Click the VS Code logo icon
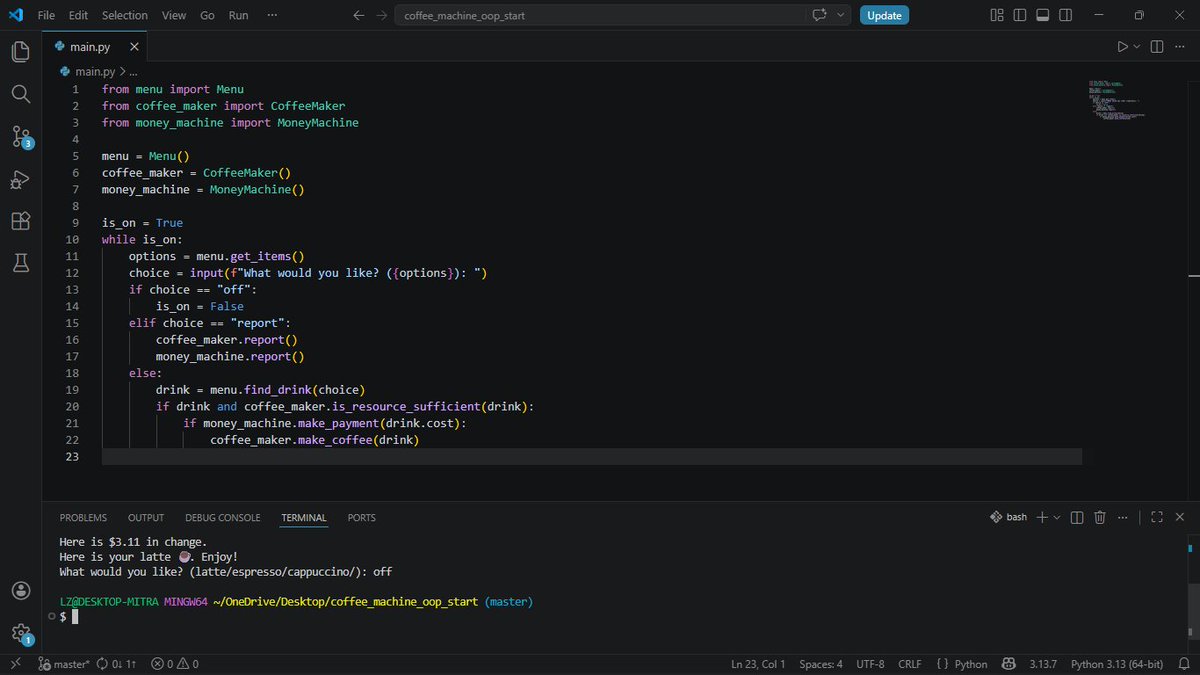This screenshot has height=675, width=1200. (16, 15)
